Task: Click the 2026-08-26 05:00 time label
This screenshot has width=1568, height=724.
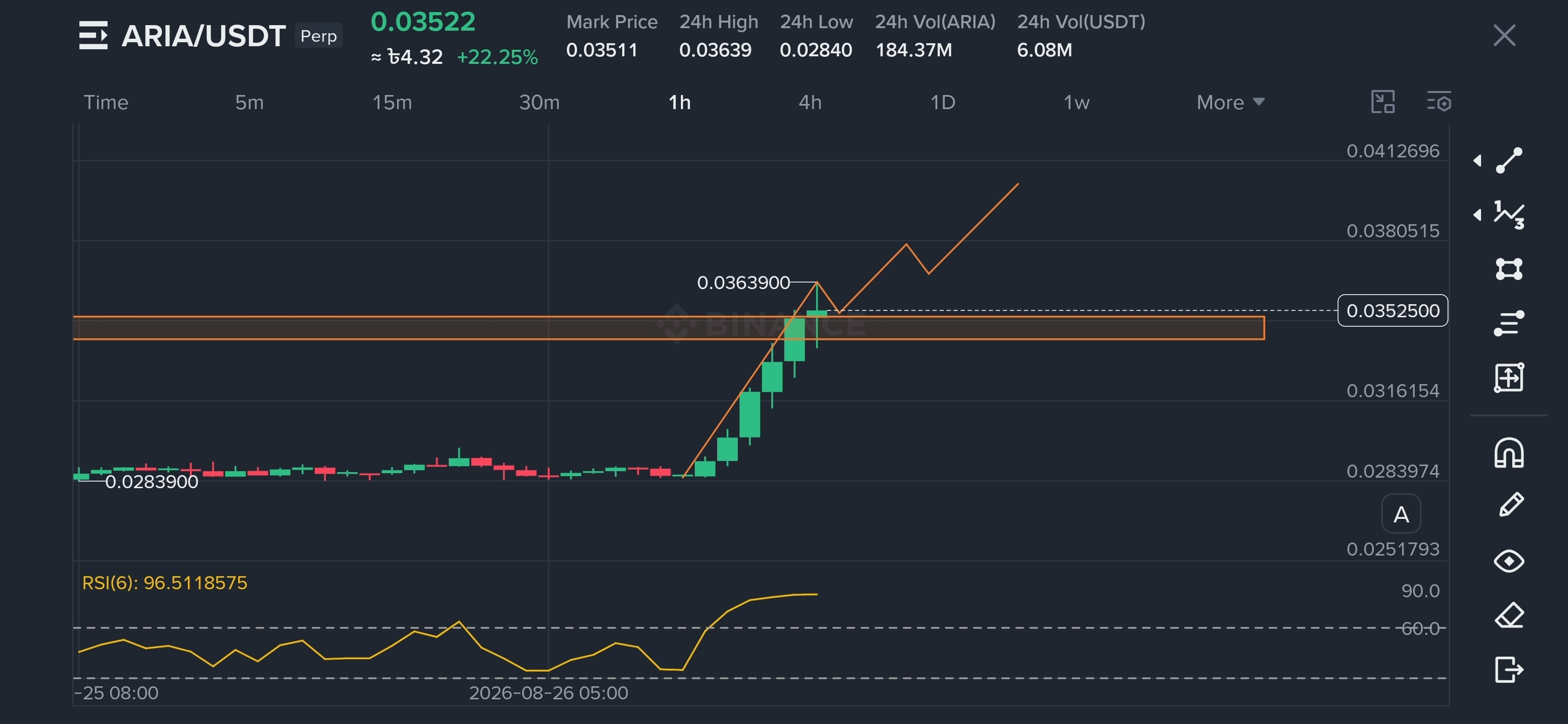Action: 548,693
